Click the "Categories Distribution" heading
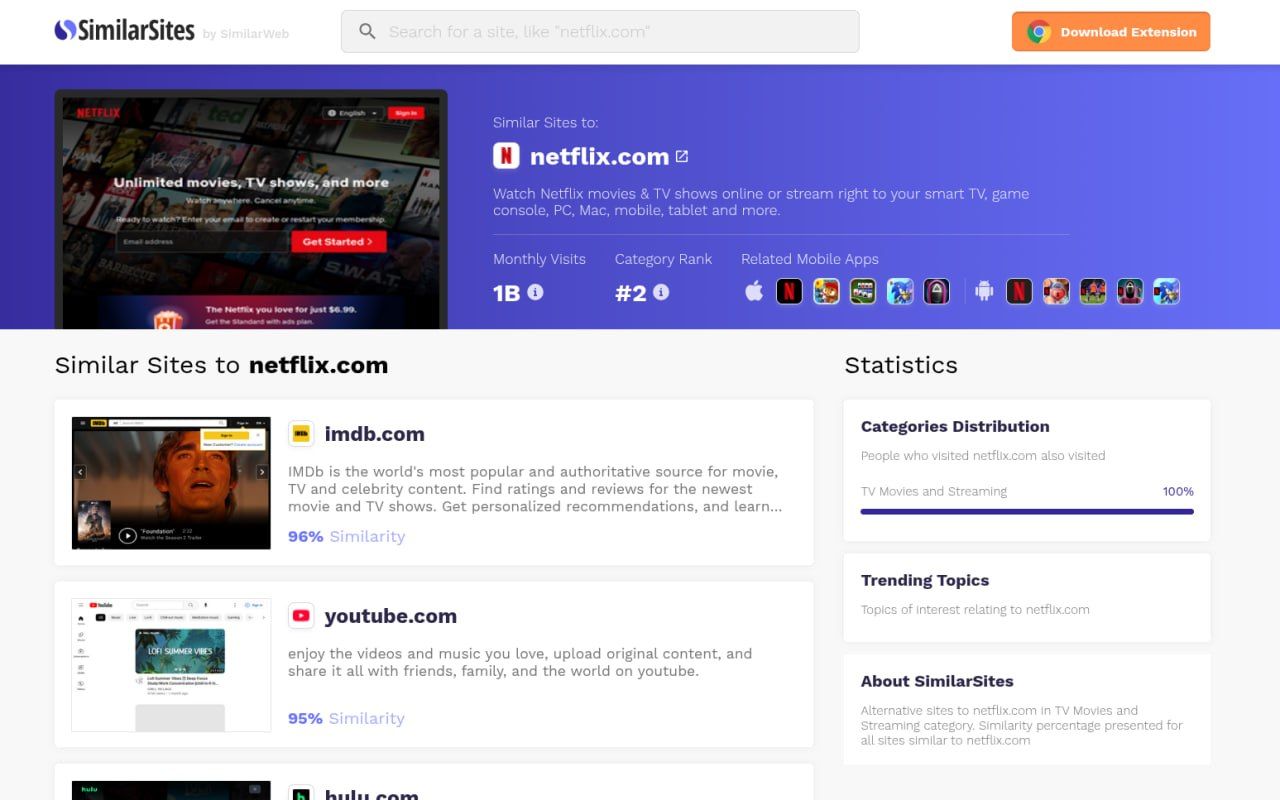1280x800 pixels. [x=955, y=426]
